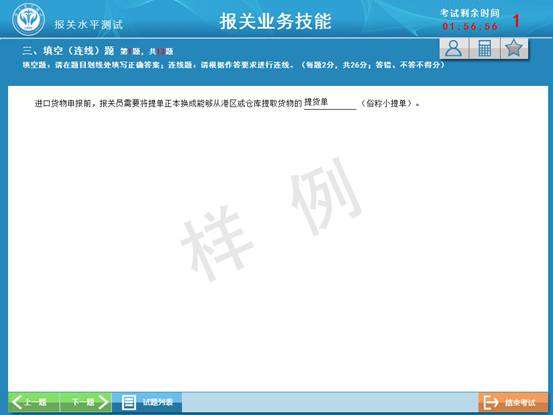
Task: Click the exit icon on 结束考试
Action: tap(491, 402)
